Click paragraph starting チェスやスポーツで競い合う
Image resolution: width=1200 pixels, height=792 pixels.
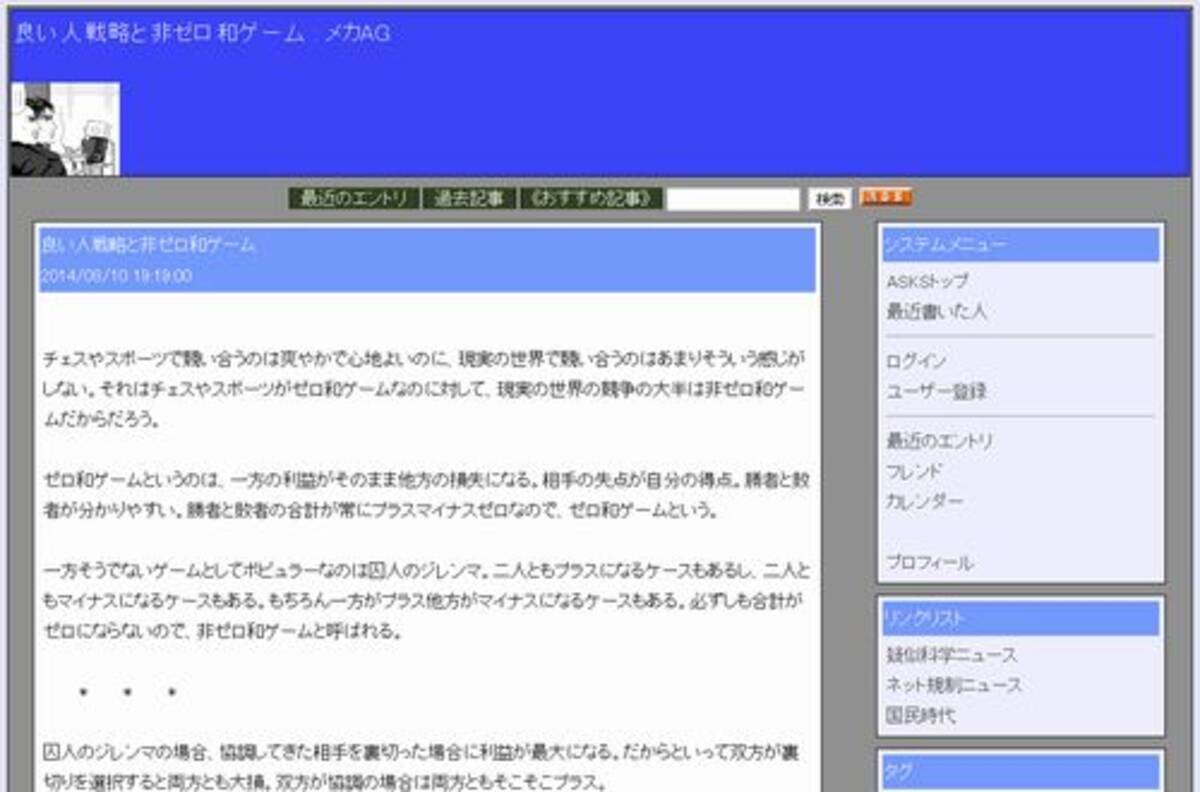[x=425, y=388]
